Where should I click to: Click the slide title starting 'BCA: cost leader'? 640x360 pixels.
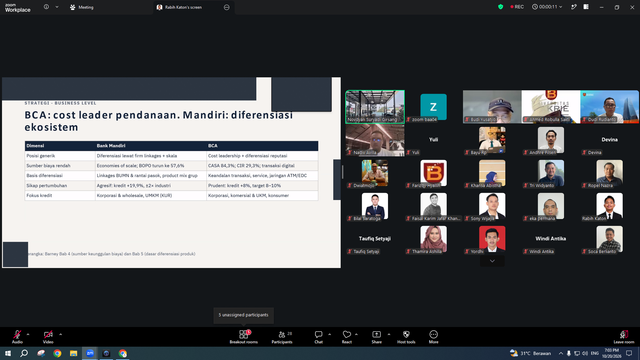(158, 121)
